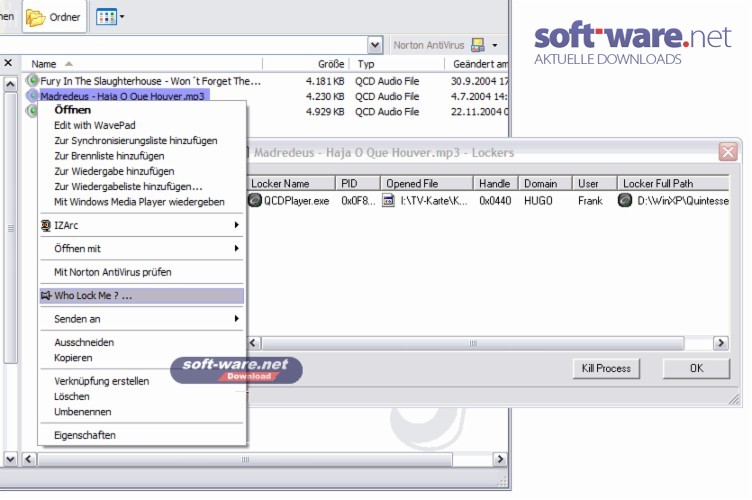Open the address bar dropdown arrow
The height and width of the screenshot is (500, 752).
tap(375, 45)
